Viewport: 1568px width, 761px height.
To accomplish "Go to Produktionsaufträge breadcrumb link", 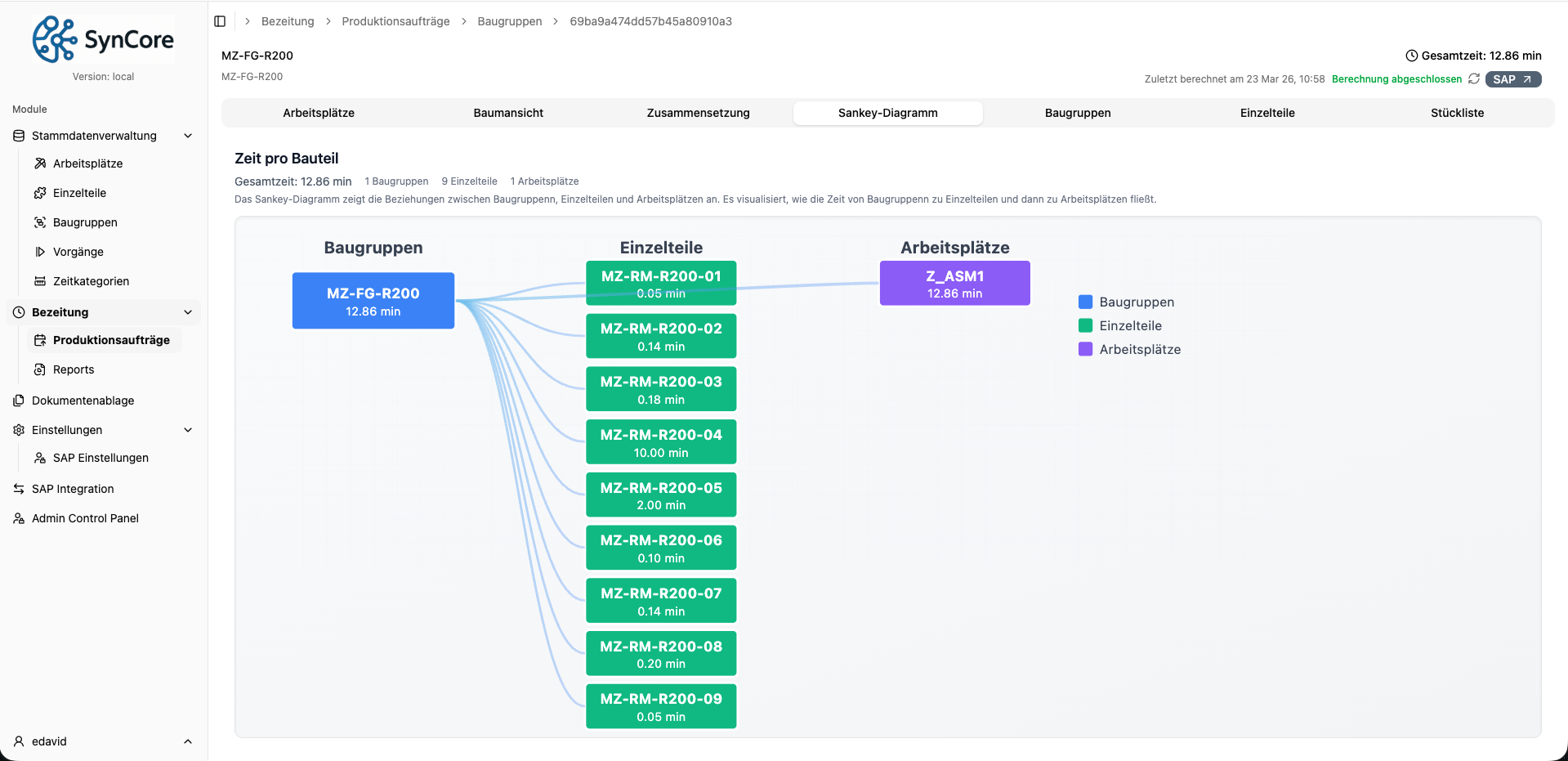I will coord(395,21).
